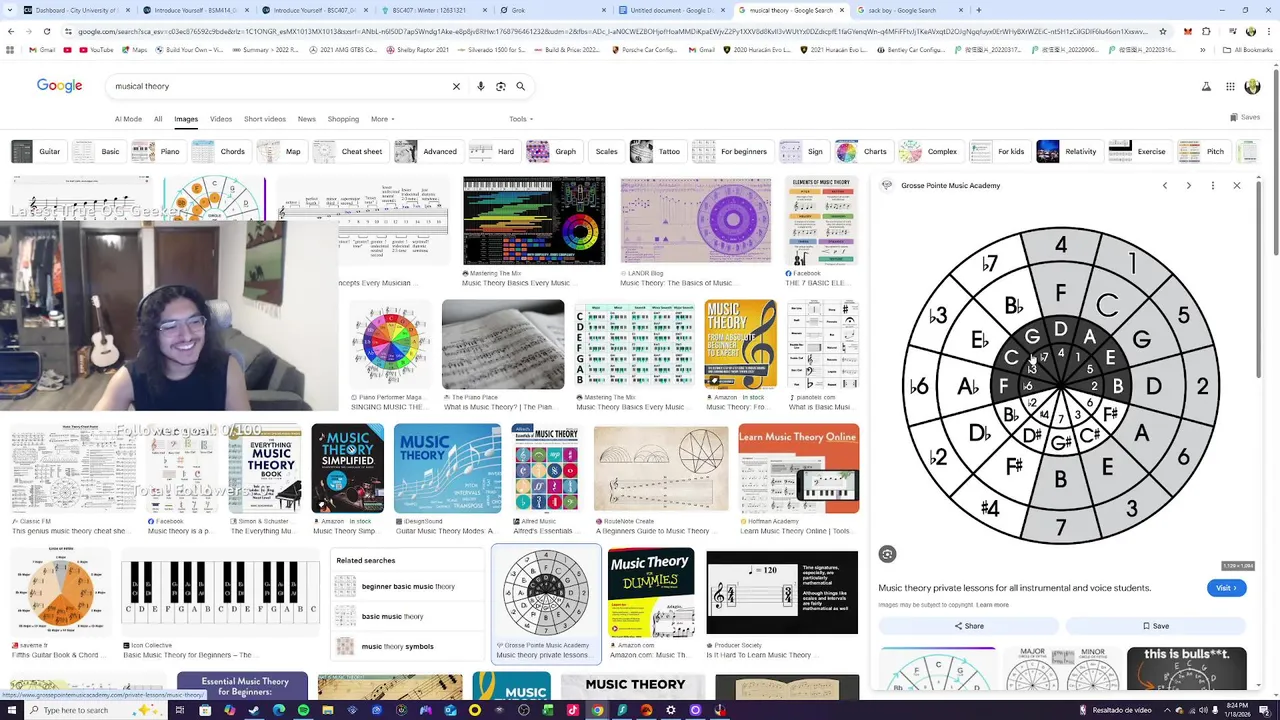Open three-dot options in preview panel

point(1213,185)
